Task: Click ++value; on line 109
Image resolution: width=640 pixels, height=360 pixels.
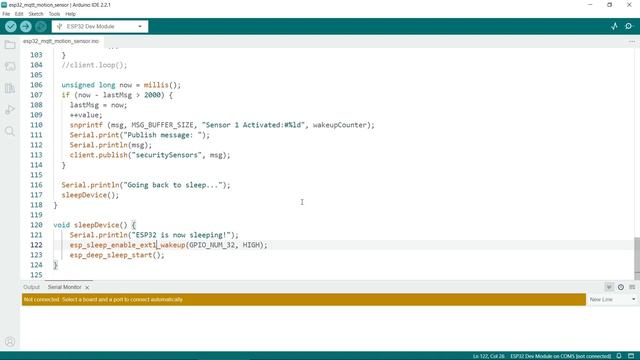Action: [86, 115]
